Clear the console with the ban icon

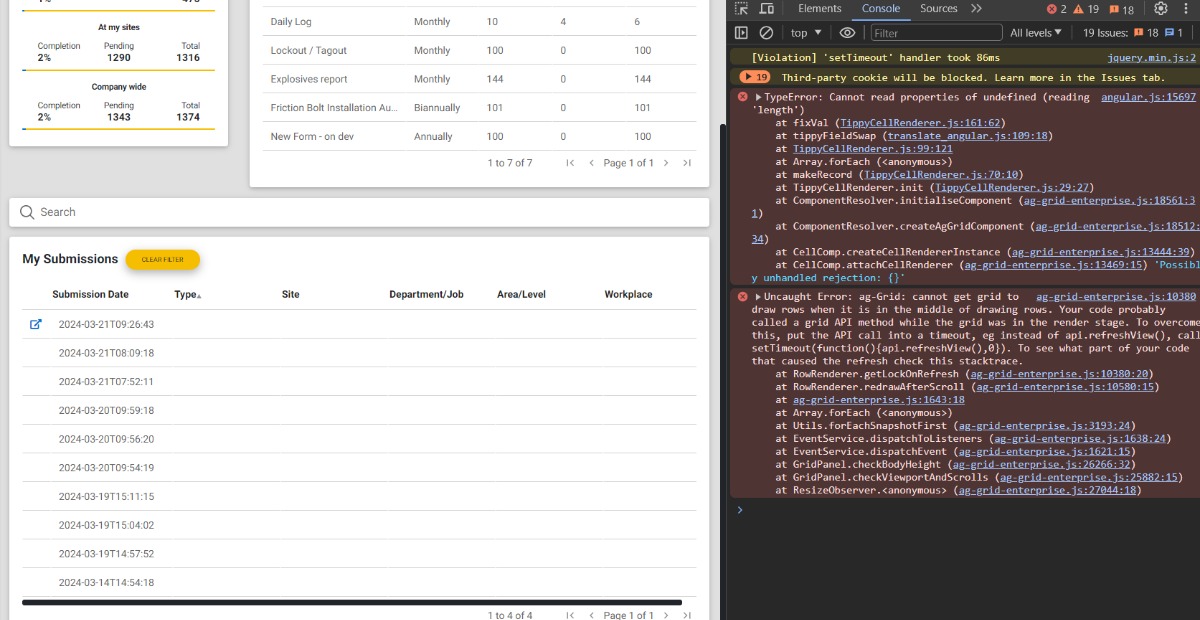tap(766, 33)
